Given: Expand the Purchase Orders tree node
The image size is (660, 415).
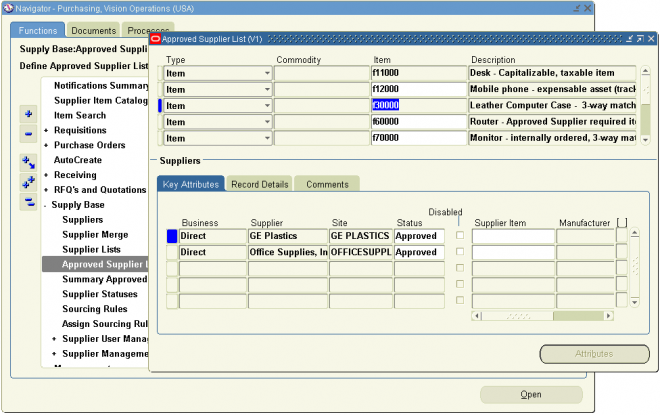Looking at the screenshot, I should pos(46,145).
